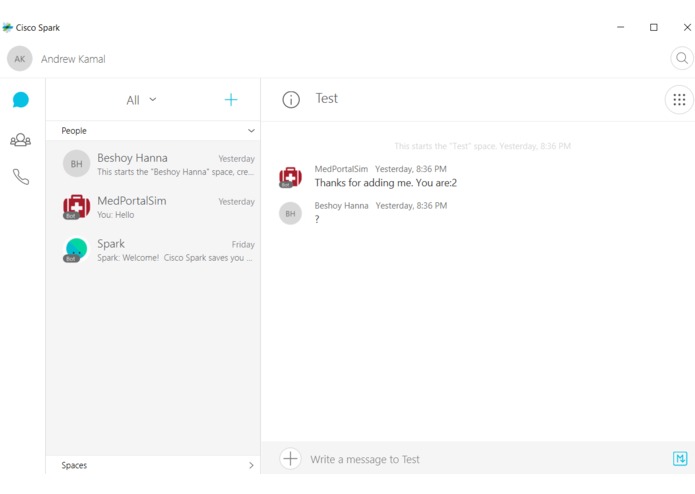
Task: Click the '?' message from Beshoy Hanna
Action: [x=317, y=219]
